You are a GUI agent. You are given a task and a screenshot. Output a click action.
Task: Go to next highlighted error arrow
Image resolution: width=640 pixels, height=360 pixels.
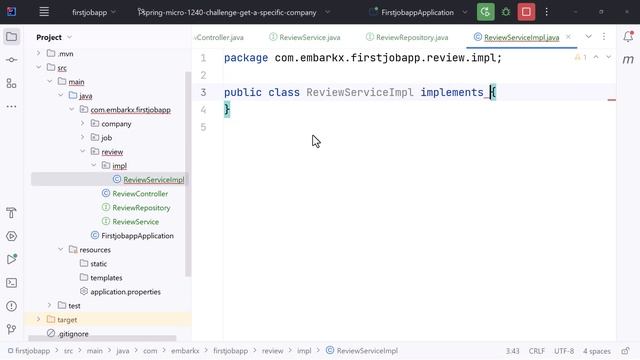(x=609, y=57)
